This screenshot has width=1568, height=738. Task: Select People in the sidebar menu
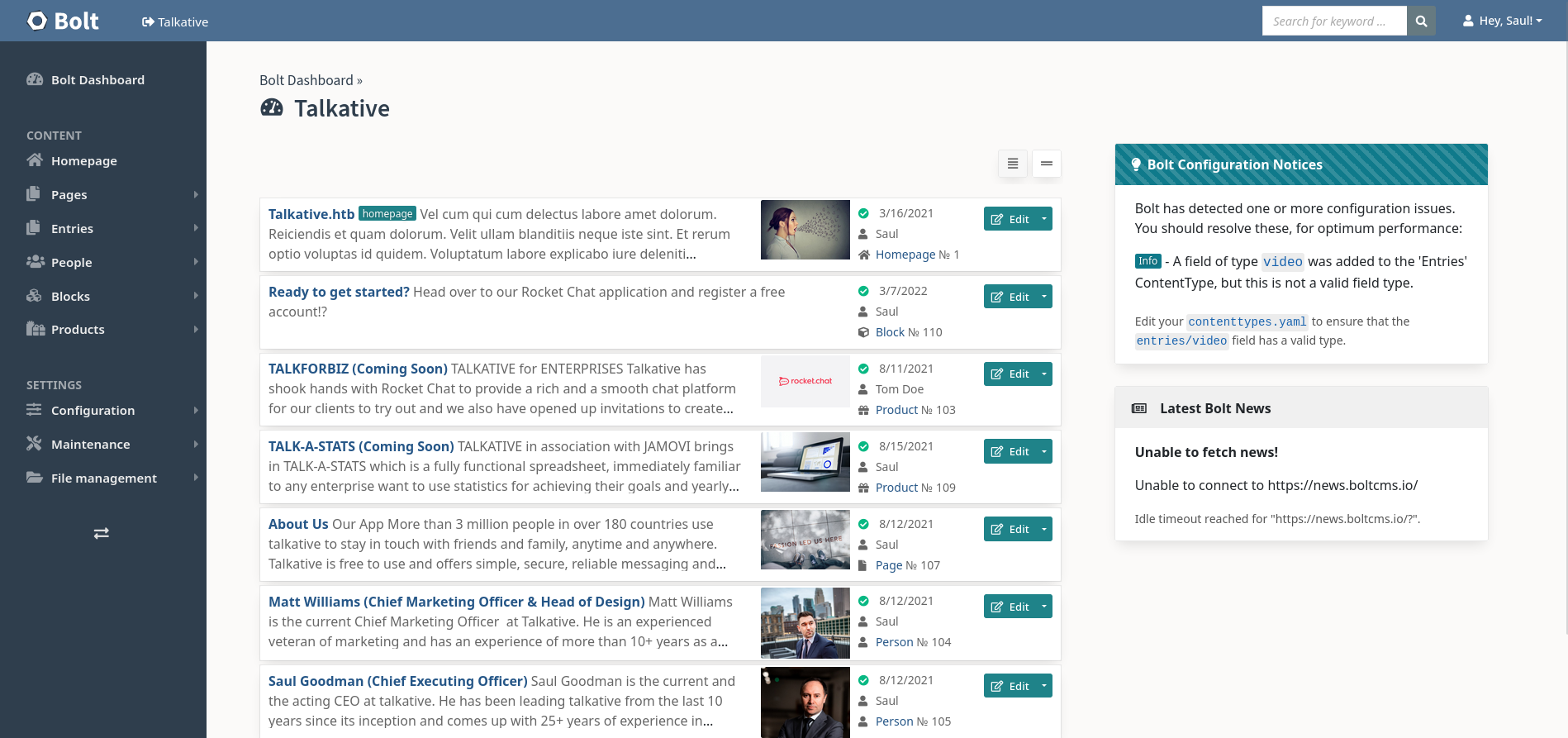point(72,263)
